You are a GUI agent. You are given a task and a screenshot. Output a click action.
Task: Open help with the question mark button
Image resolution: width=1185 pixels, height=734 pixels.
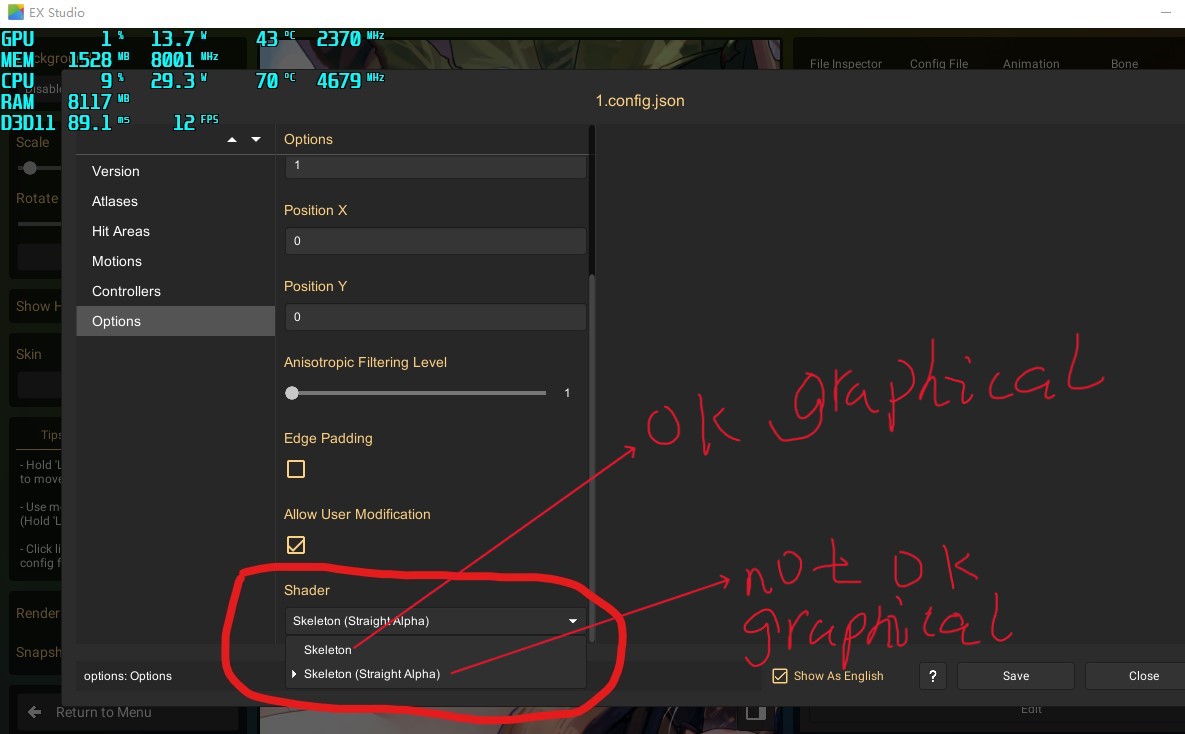point(933,676)
